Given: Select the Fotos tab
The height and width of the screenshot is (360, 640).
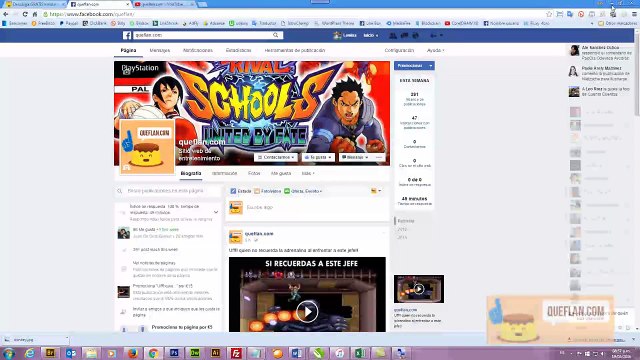Looking at the screenshot, I should pos(254,173).
